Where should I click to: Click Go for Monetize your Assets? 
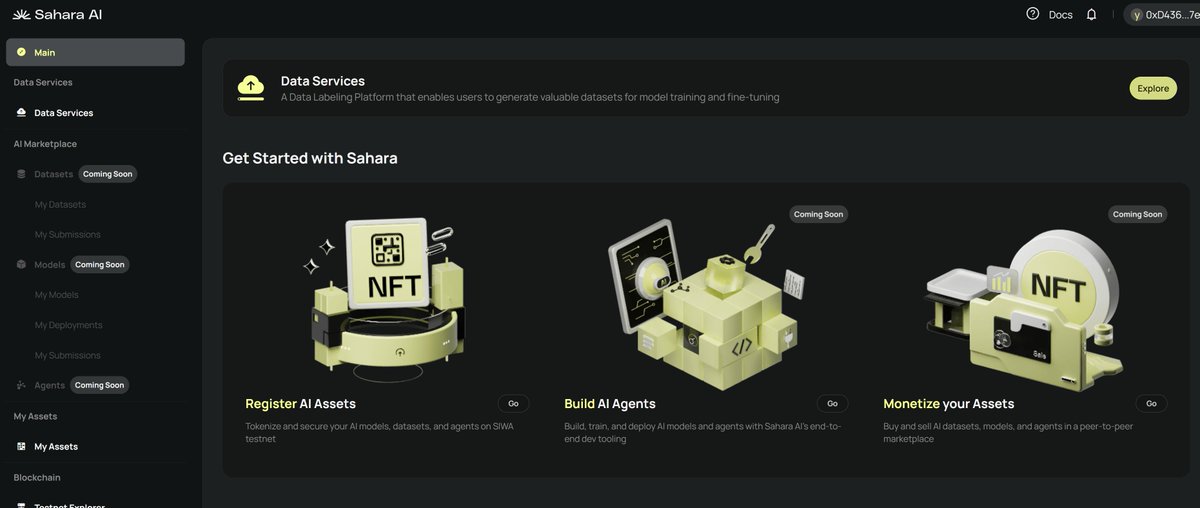pyautogui.click(x=1151, y=404)
